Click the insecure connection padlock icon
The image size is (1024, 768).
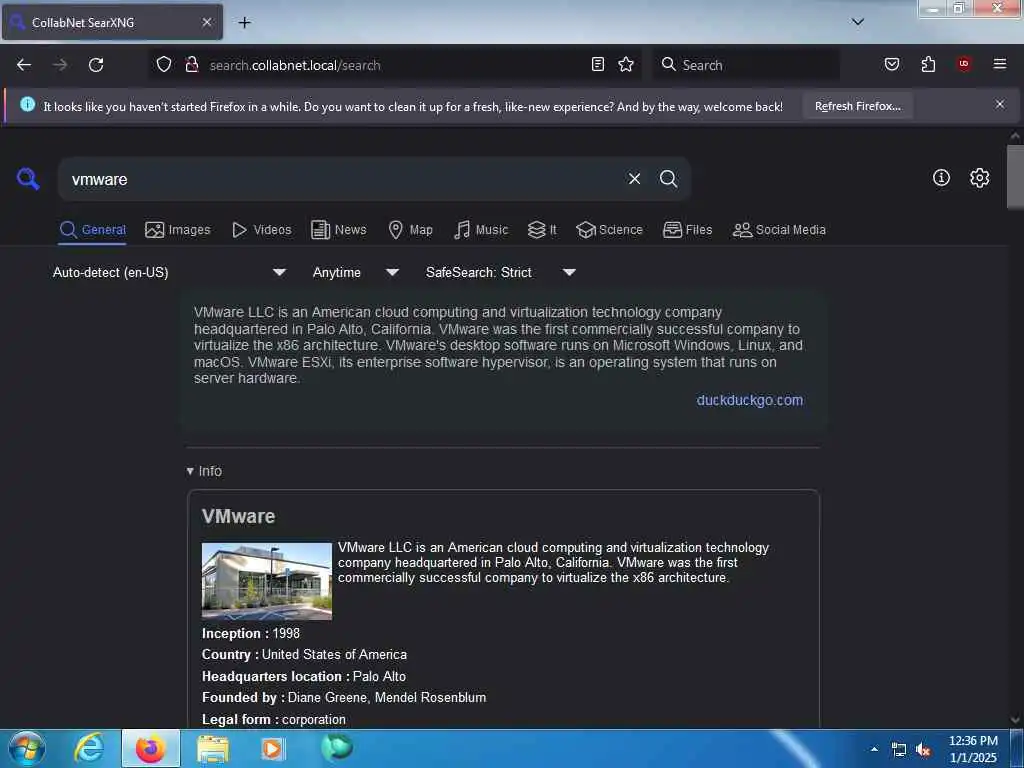pyautogui.click(x=191, y=65)
